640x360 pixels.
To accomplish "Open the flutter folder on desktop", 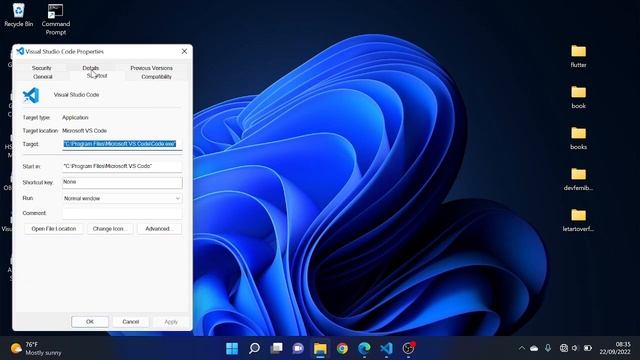I will point(578,56).
